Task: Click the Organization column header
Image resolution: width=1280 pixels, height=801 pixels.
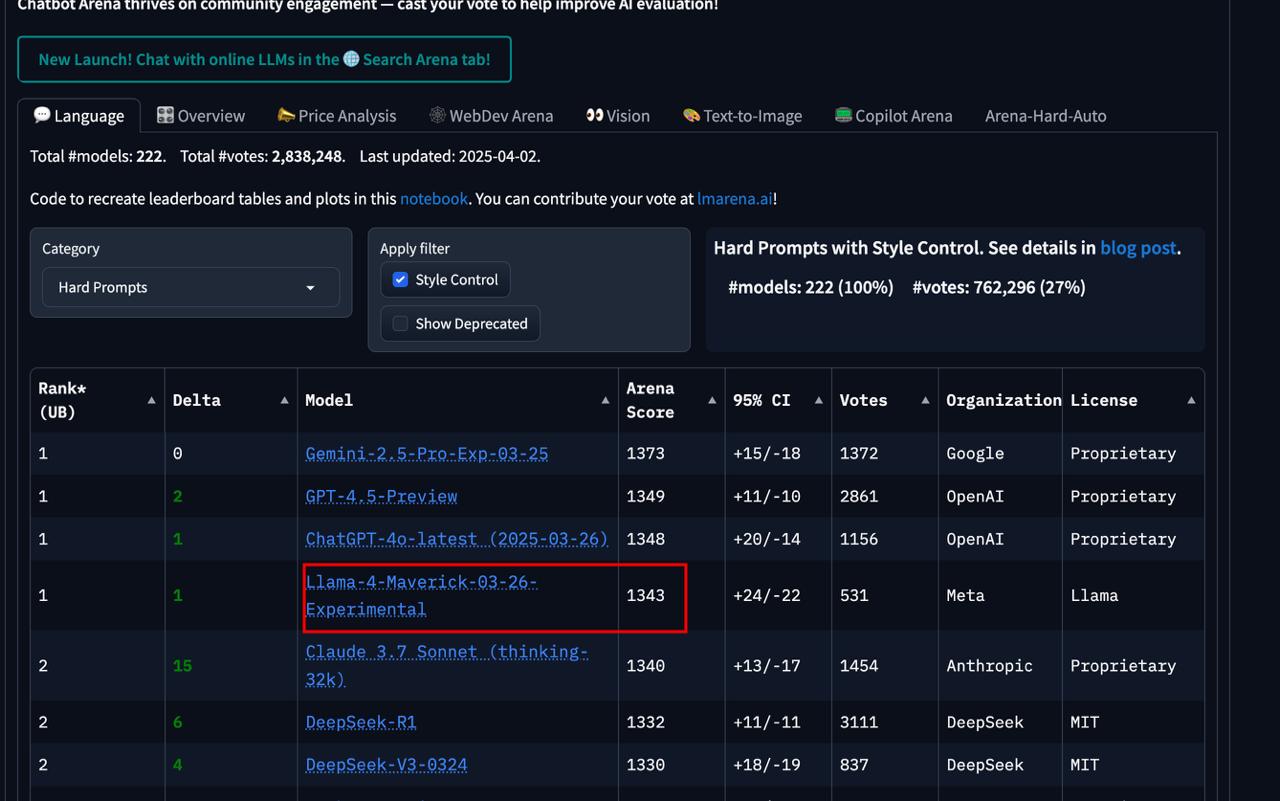Action: [1000, 400]
